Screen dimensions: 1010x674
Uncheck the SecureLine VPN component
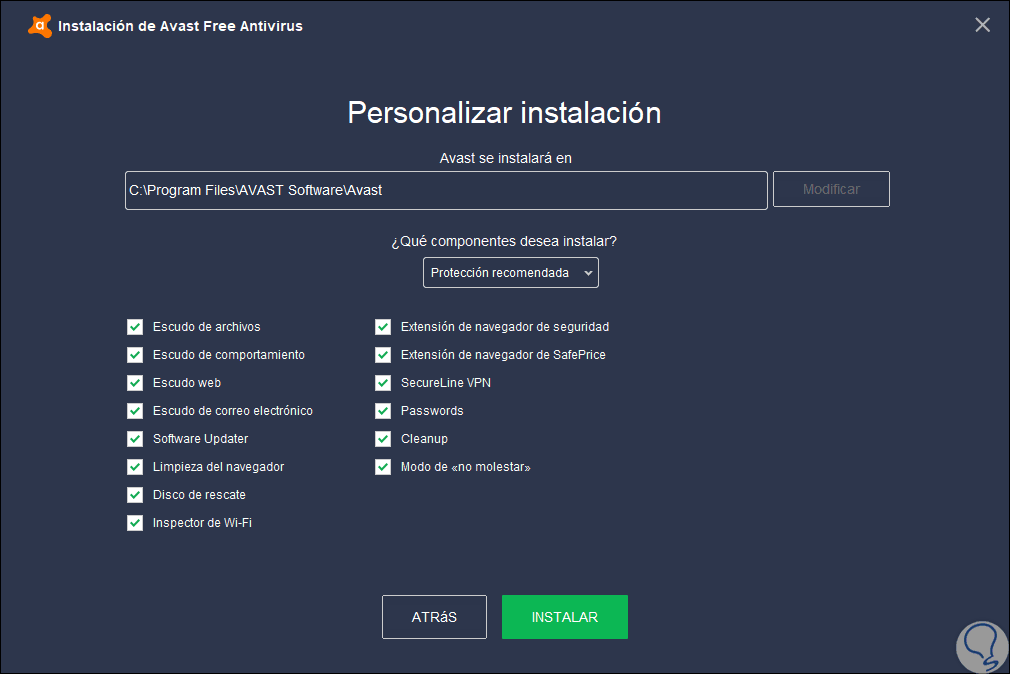[x=383, y=383]
